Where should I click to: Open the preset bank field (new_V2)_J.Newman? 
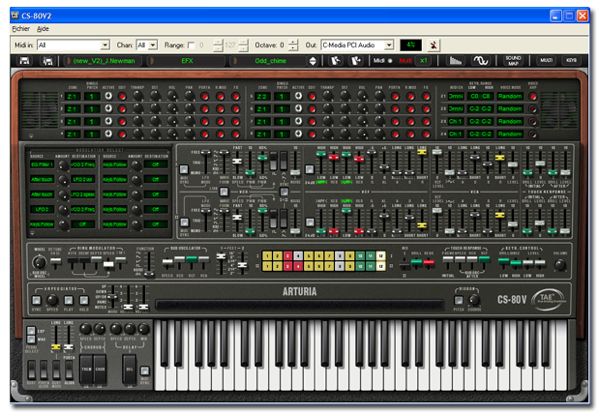click(x=103, y=61)
